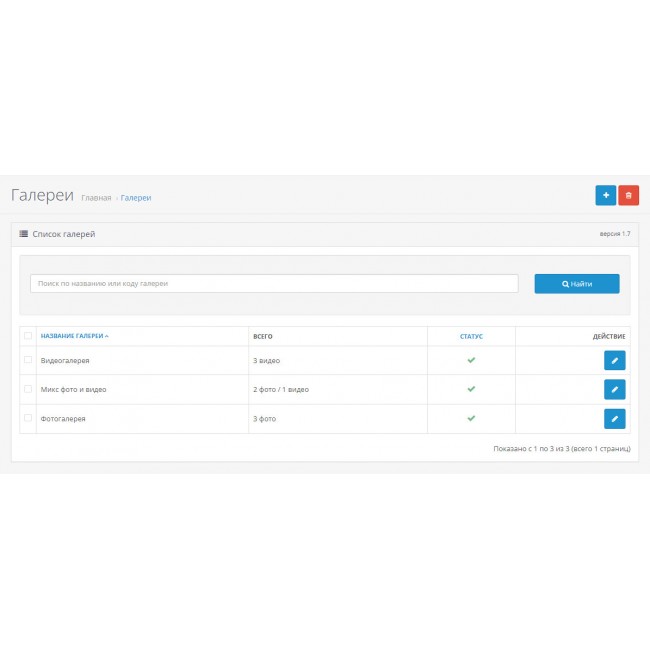
Task: Click the Видеогалерея gallery name cell
Action: [x=65, y=360]
